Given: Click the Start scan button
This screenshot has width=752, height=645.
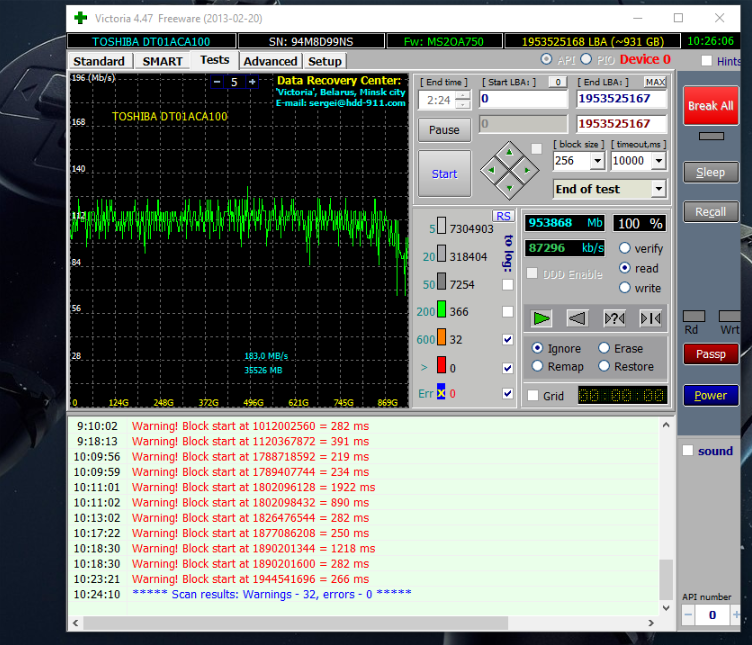Looking at the screenshot, I should 444,174.
